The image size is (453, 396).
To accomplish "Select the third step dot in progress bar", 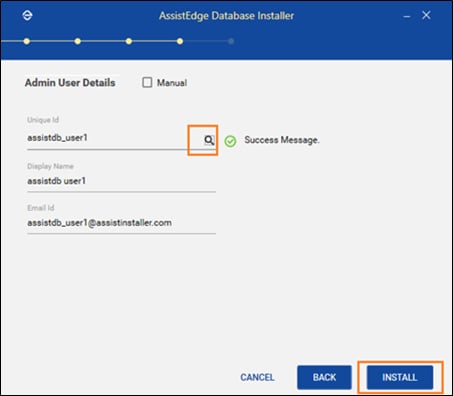I will [x=129, y=41].
